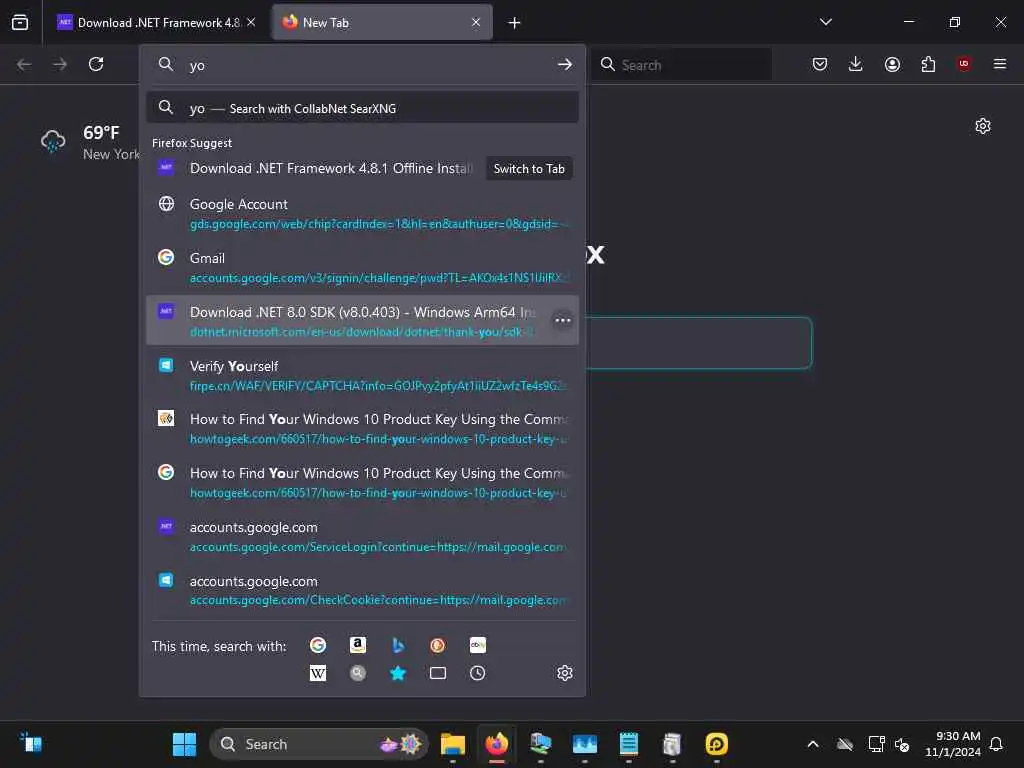Image resolution: width=1024 pixels, height=768 pixels.
Task: Search this time with Google
Action: (x=318, y=645)
